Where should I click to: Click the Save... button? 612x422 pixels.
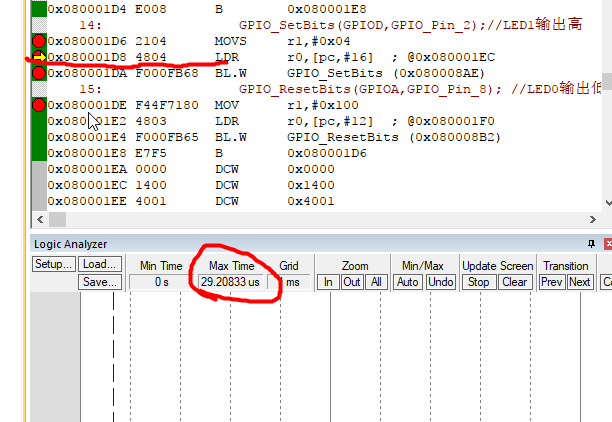(100, 282)
